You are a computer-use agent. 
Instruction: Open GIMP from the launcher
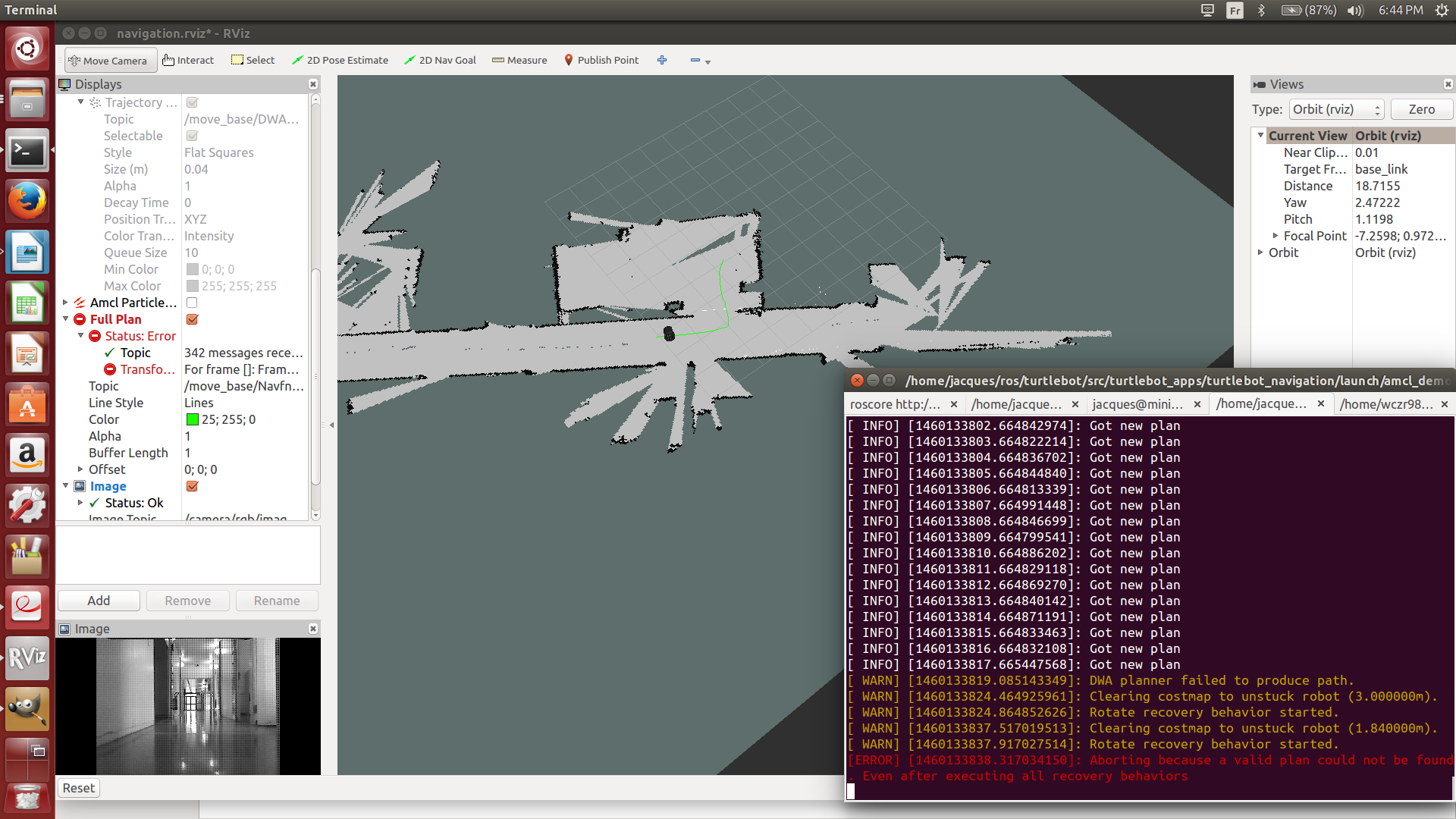click(27, 709)
